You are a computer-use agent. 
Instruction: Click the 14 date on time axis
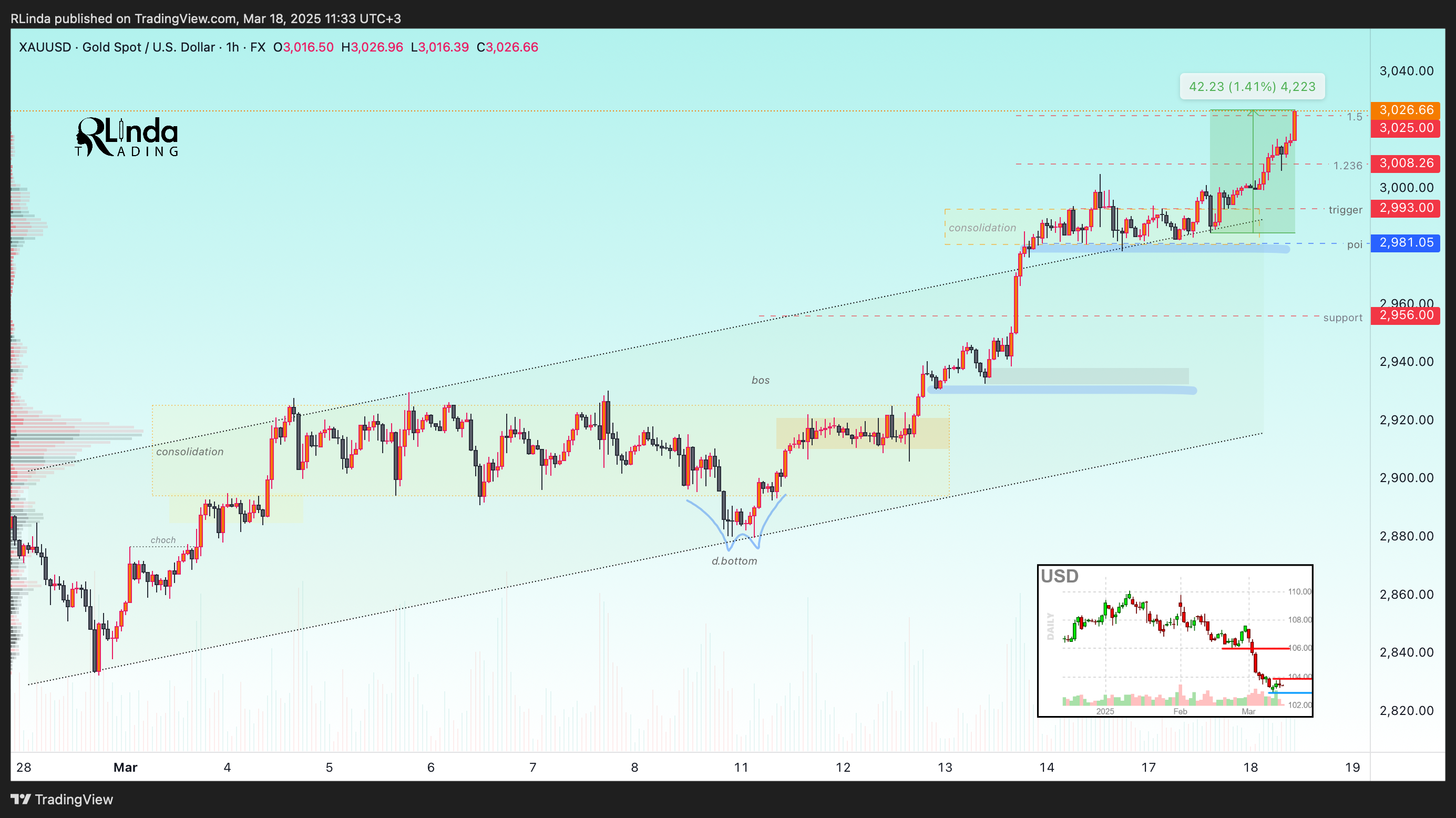(1047, 768)
